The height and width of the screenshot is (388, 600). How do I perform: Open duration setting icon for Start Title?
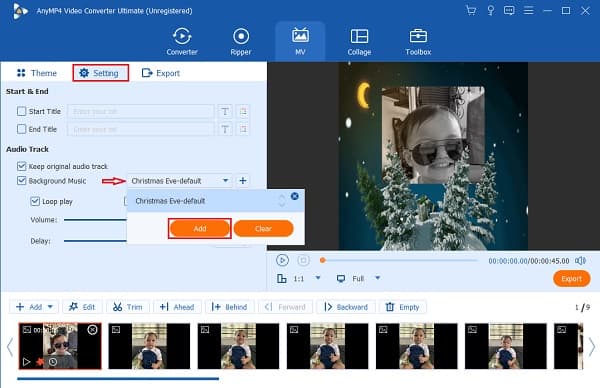[x=243, y=111]
